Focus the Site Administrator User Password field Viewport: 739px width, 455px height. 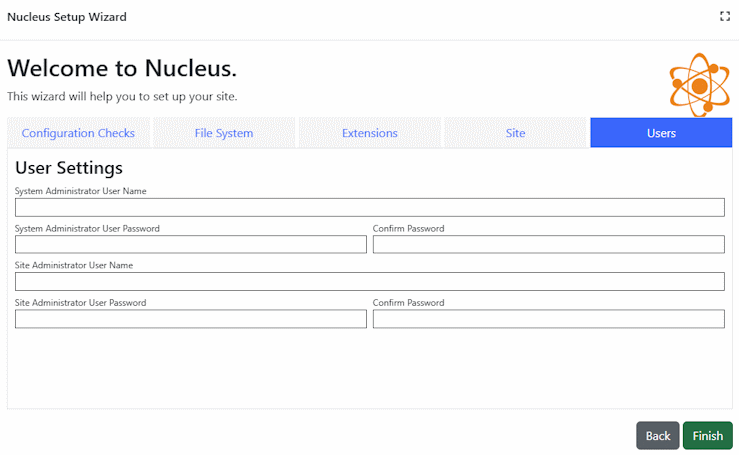[x=191, y=319]
